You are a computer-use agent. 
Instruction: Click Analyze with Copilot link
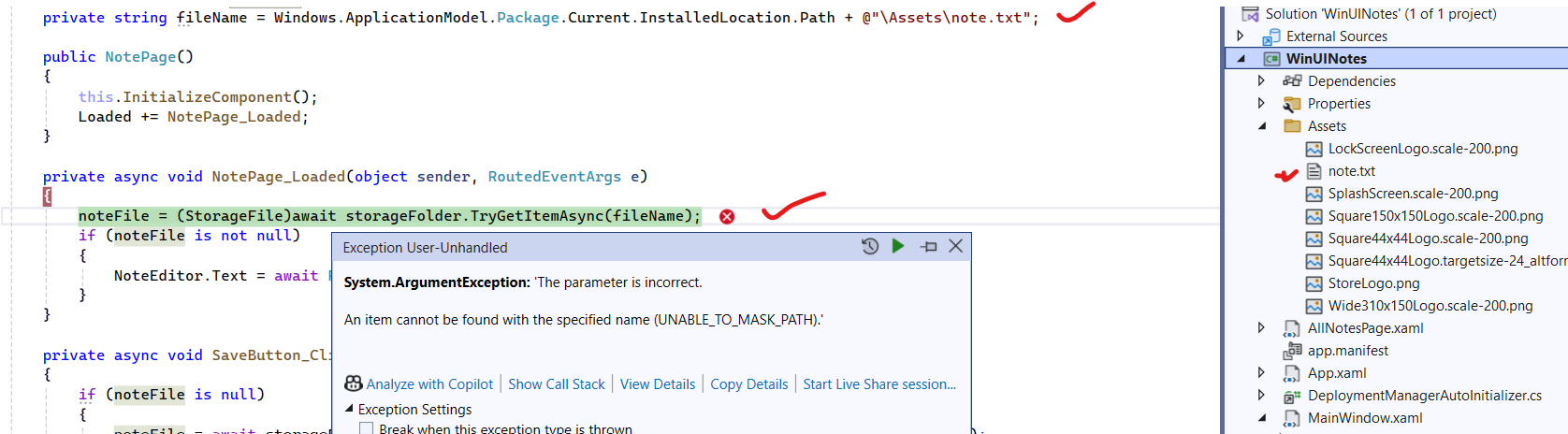coord(429,384)
